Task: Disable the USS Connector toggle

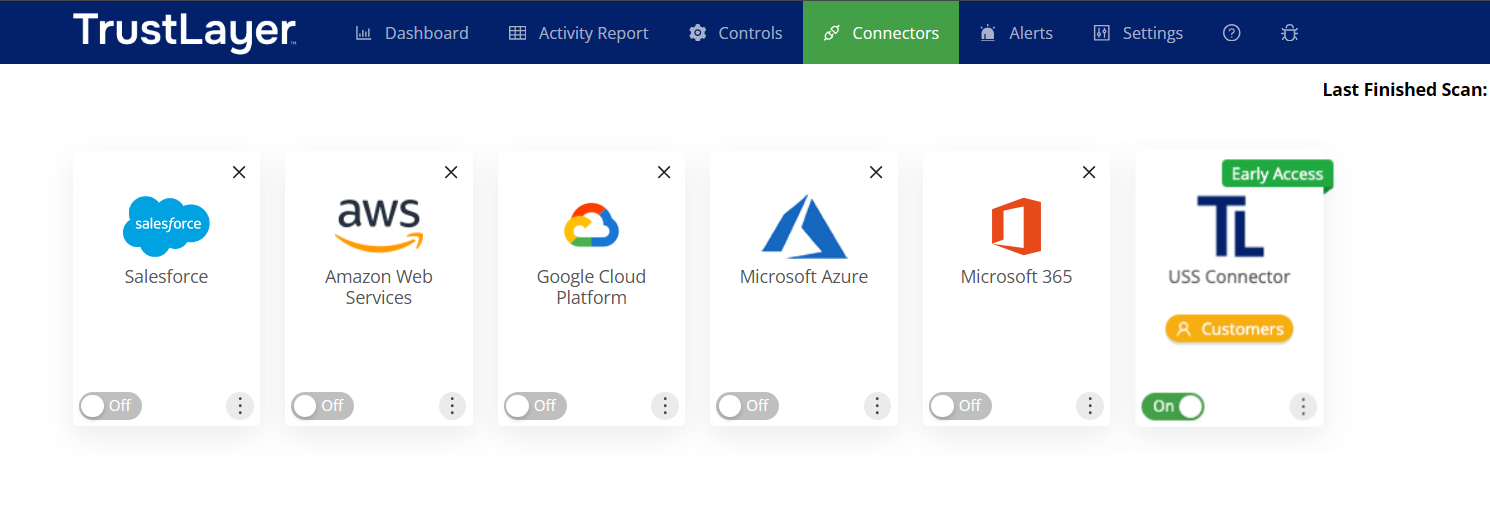Action: (1173, 406)
